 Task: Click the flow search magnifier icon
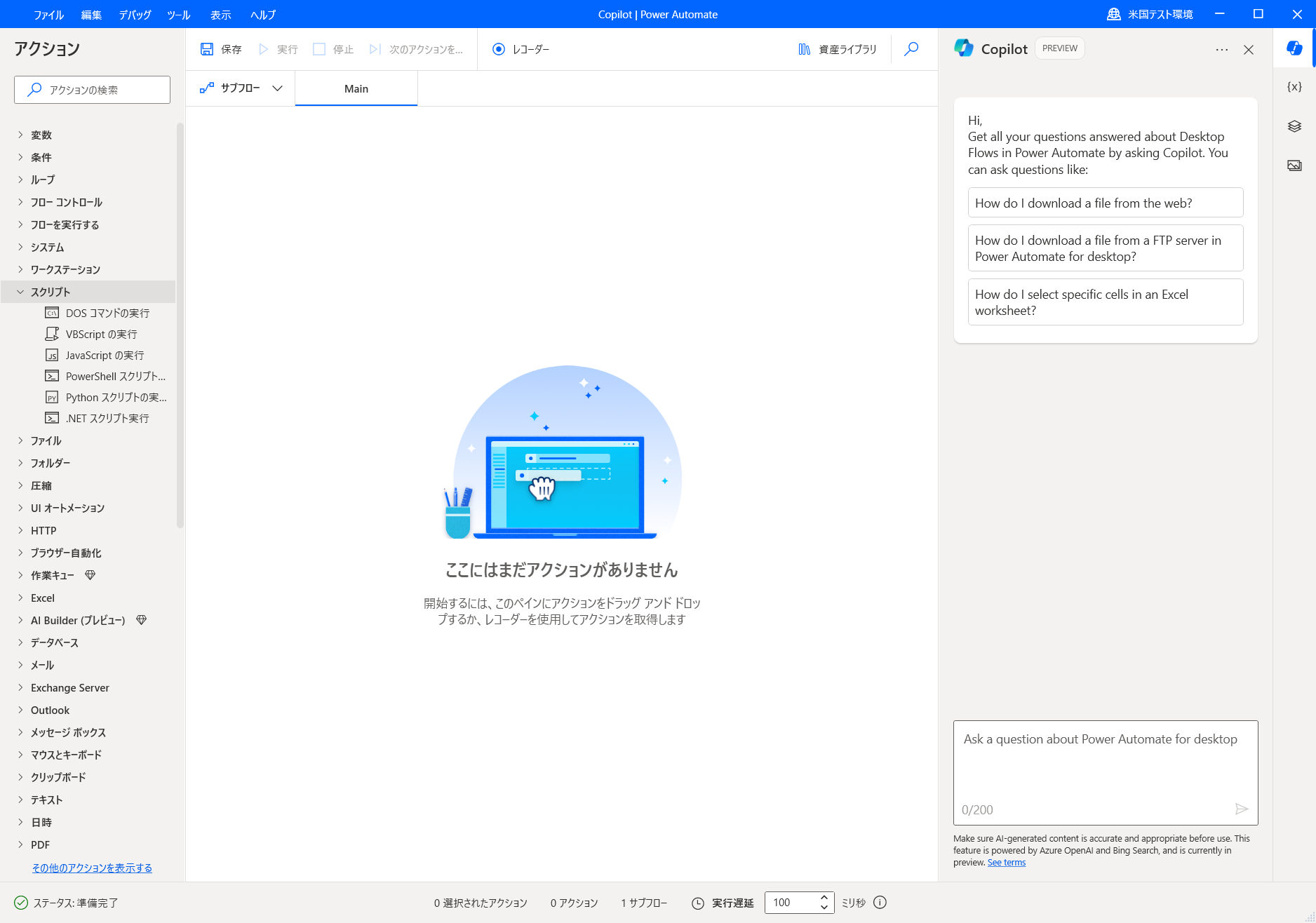tap(911, 49)
